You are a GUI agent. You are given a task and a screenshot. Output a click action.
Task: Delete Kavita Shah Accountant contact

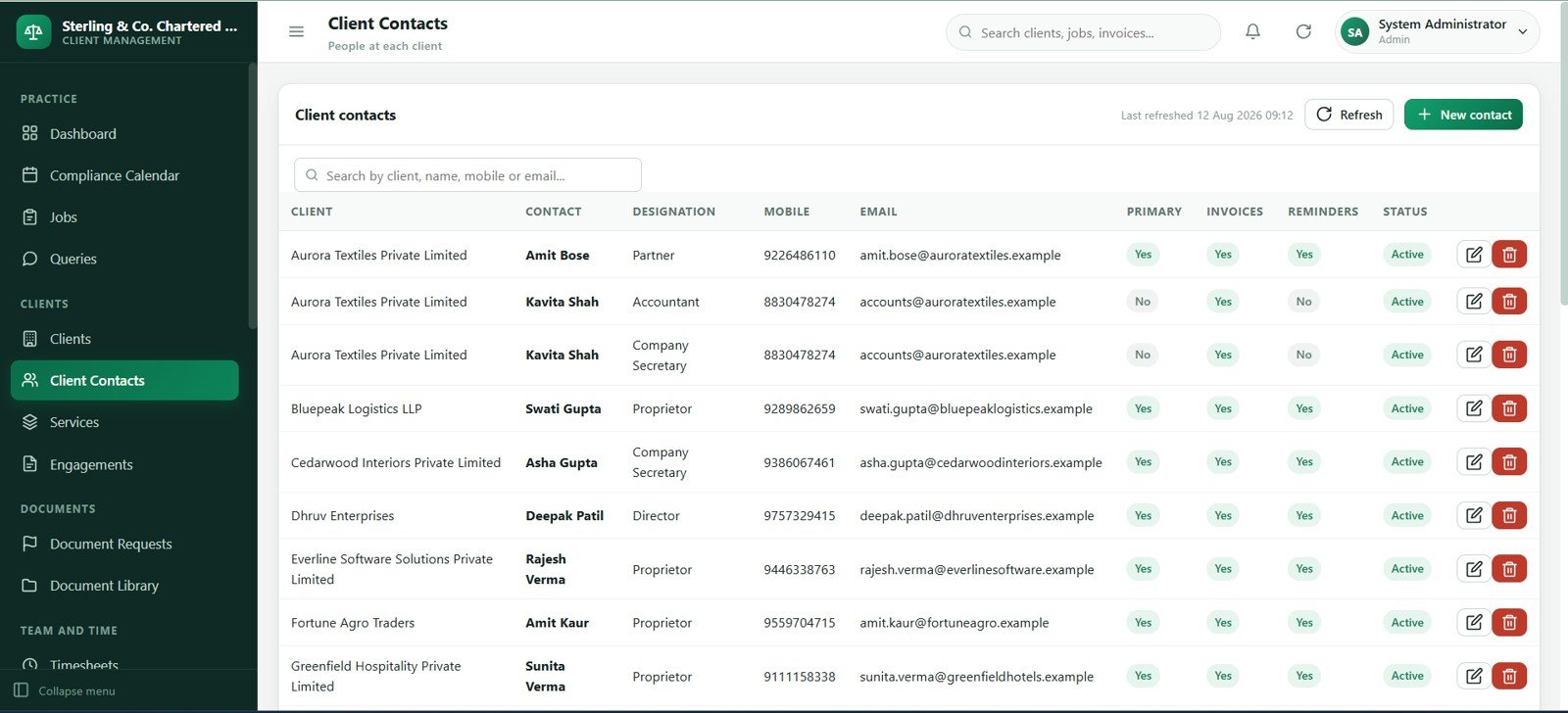pyautogui.click(x=1509, y=302)
